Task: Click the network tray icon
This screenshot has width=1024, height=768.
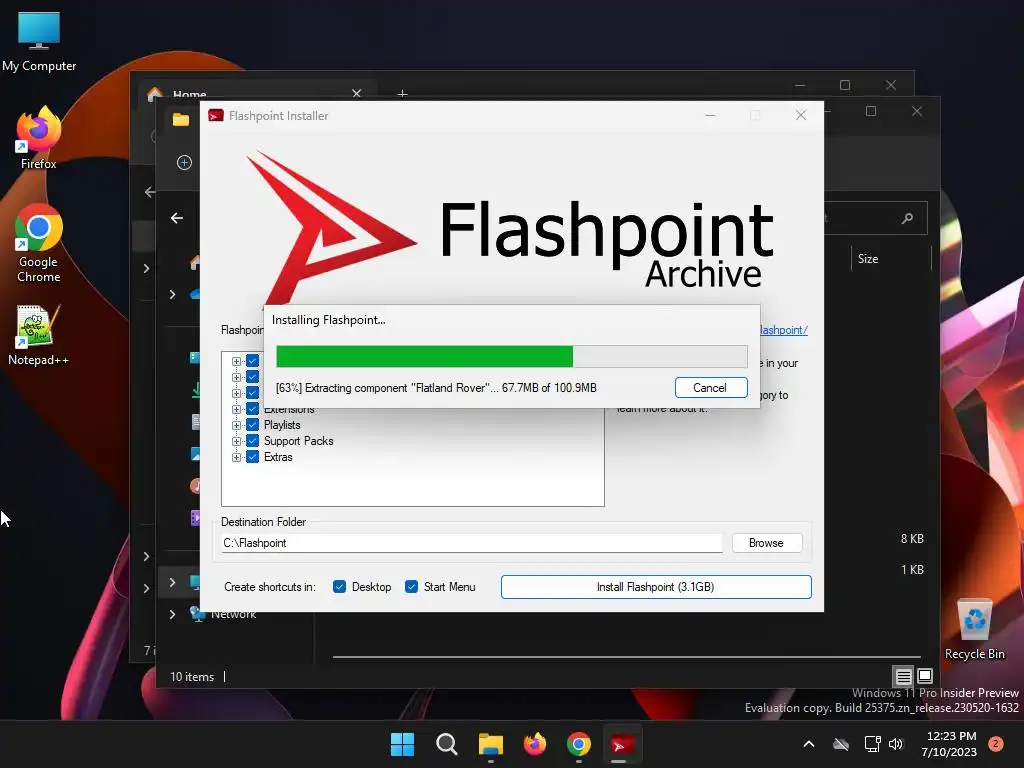Action: tap(872, 744)
